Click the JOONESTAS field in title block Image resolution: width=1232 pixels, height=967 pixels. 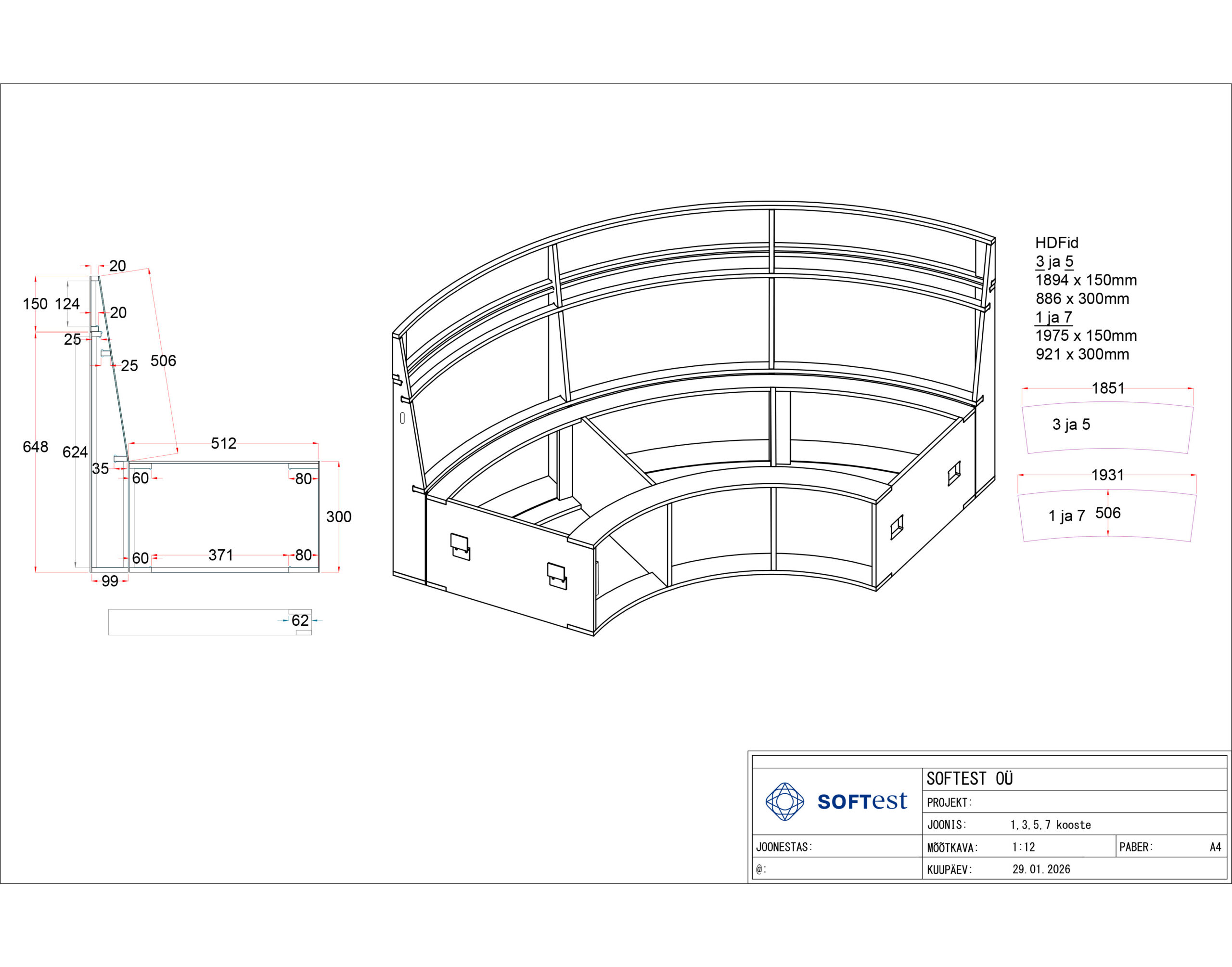click(784, 847)
